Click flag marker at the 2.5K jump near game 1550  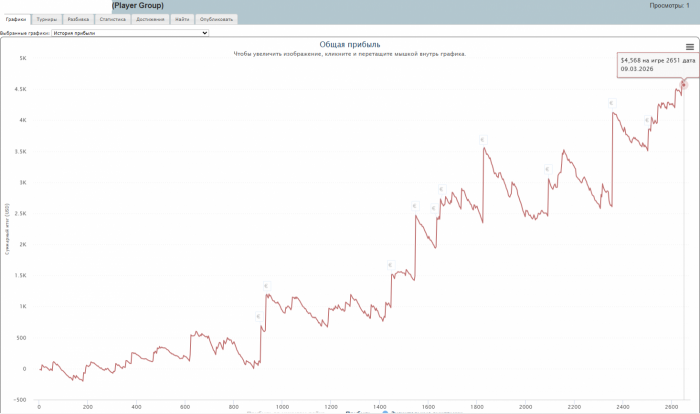pos(415,206)
